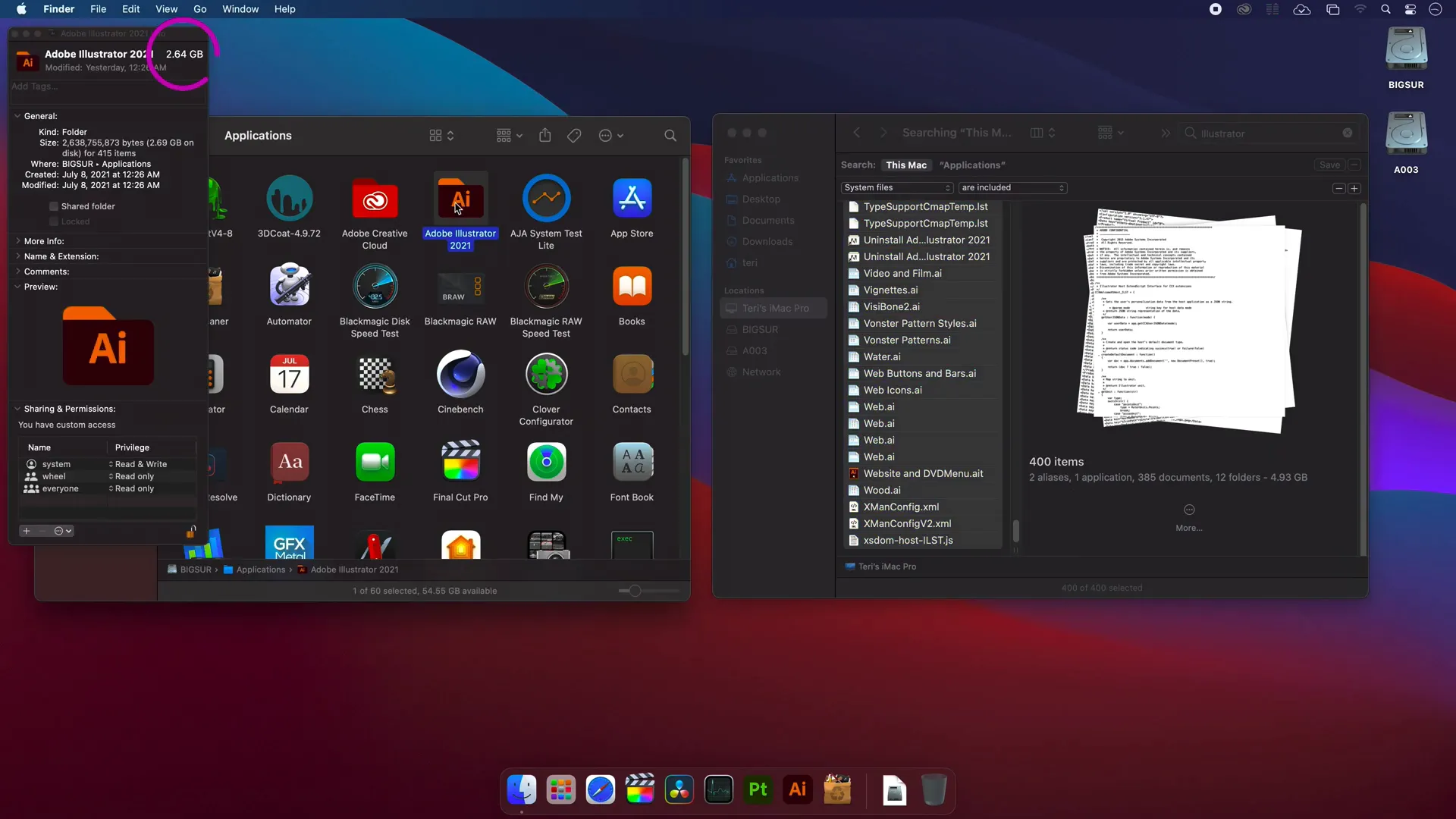Image resolution: width=1456 pixels, height=819 pixels.
Task: Drag icon size slider in Applications window
Action: 635,590
